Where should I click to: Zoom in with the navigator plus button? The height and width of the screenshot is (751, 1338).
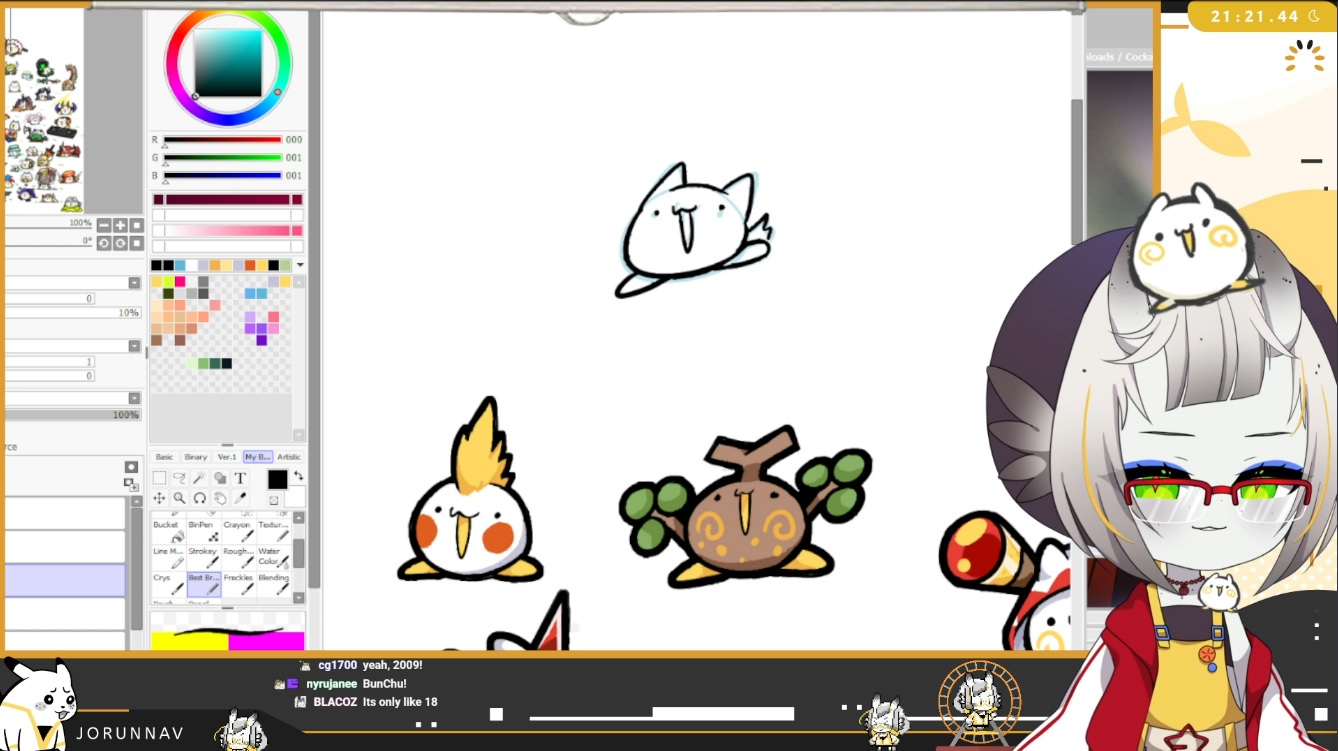120,226
